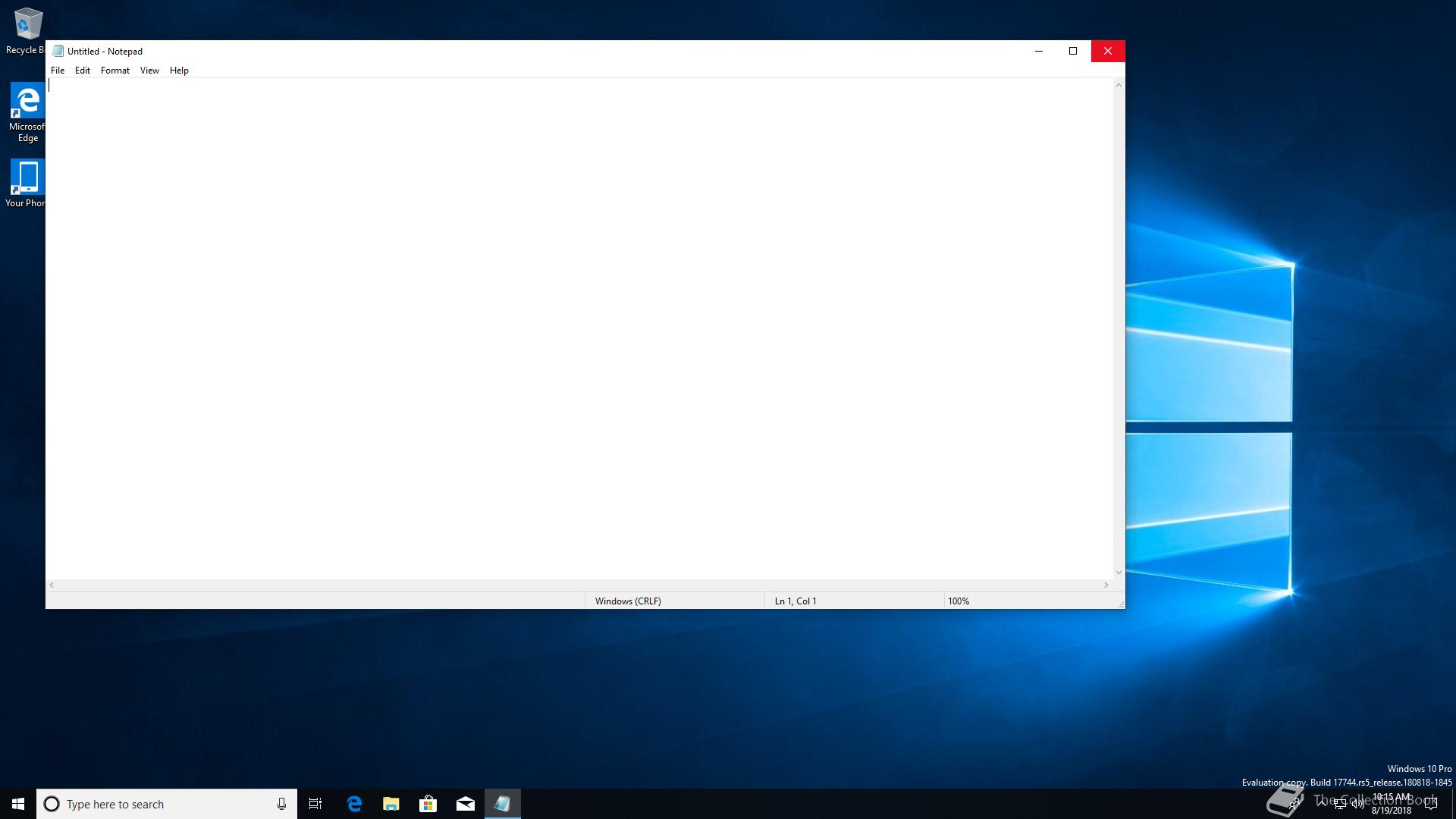The height and width of the screenshot is (819, 1456).
Task: Select the Your Phone desktop shortcut
Action: click(25, 183)
